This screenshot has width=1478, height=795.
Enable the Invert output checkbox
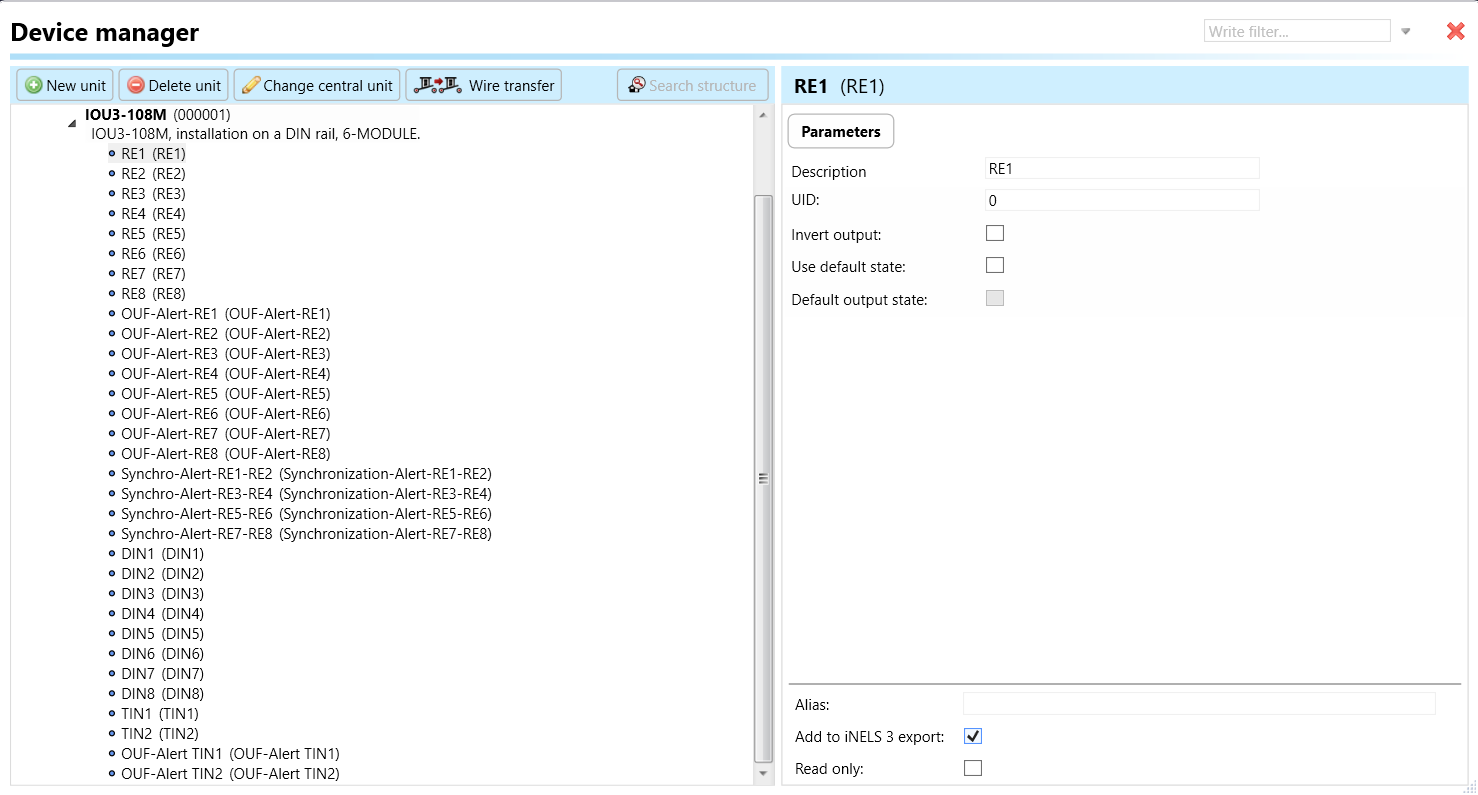995,234
